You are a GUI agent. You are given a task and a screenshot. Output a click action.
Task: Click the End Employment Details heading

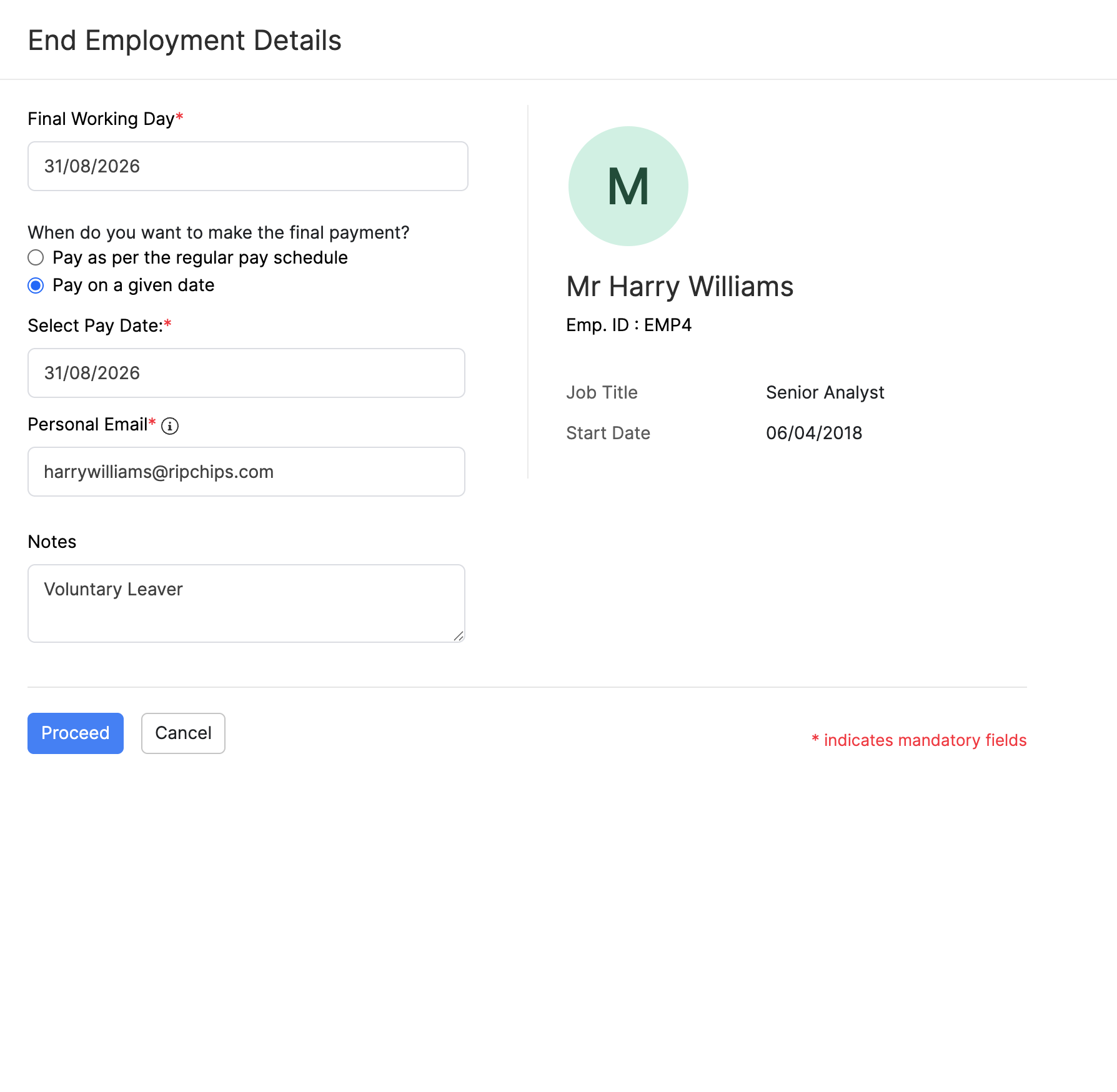(x=185, y=41)
